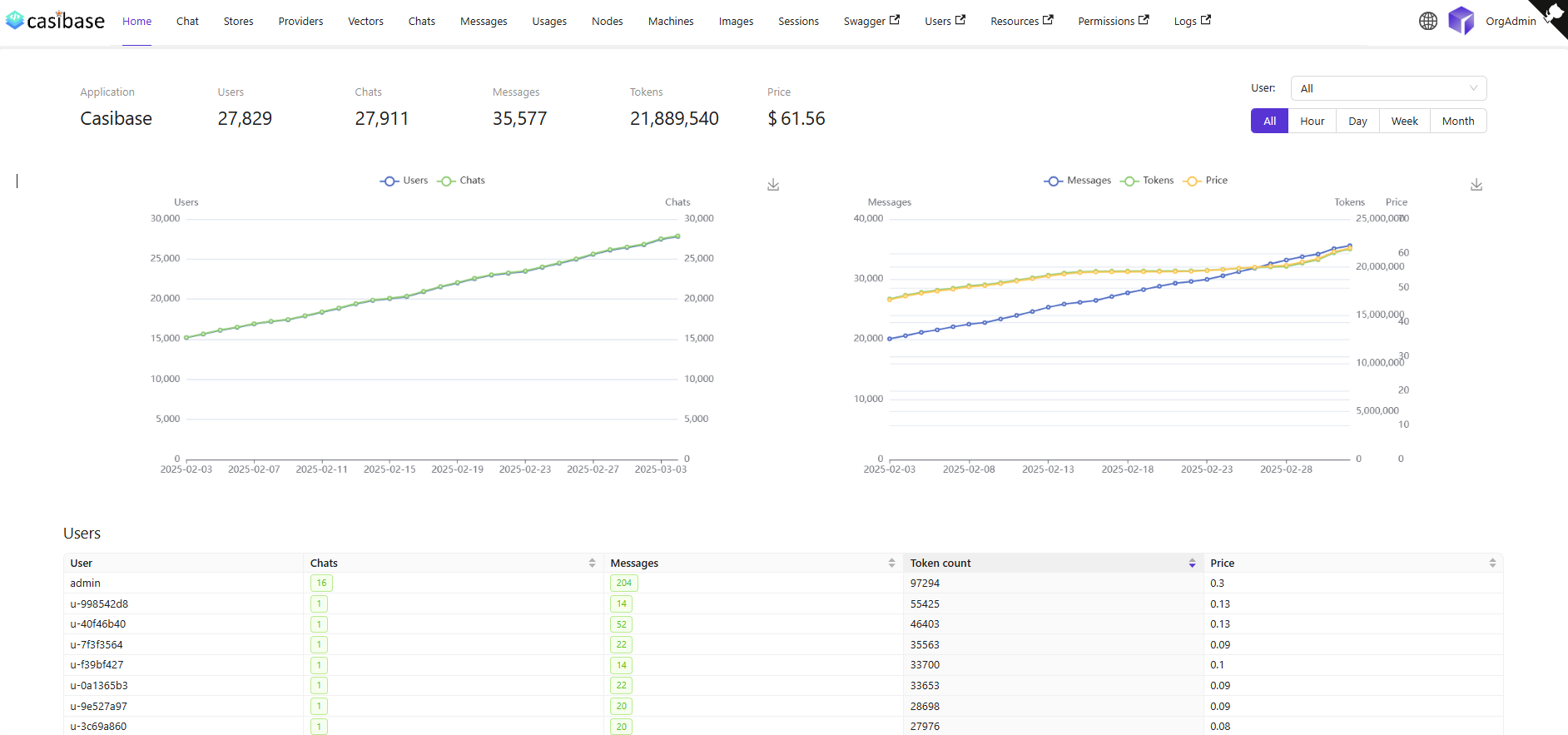Download the Users and Chats chart
This screenshot has width=1568, height=735.
coord(773,185)
